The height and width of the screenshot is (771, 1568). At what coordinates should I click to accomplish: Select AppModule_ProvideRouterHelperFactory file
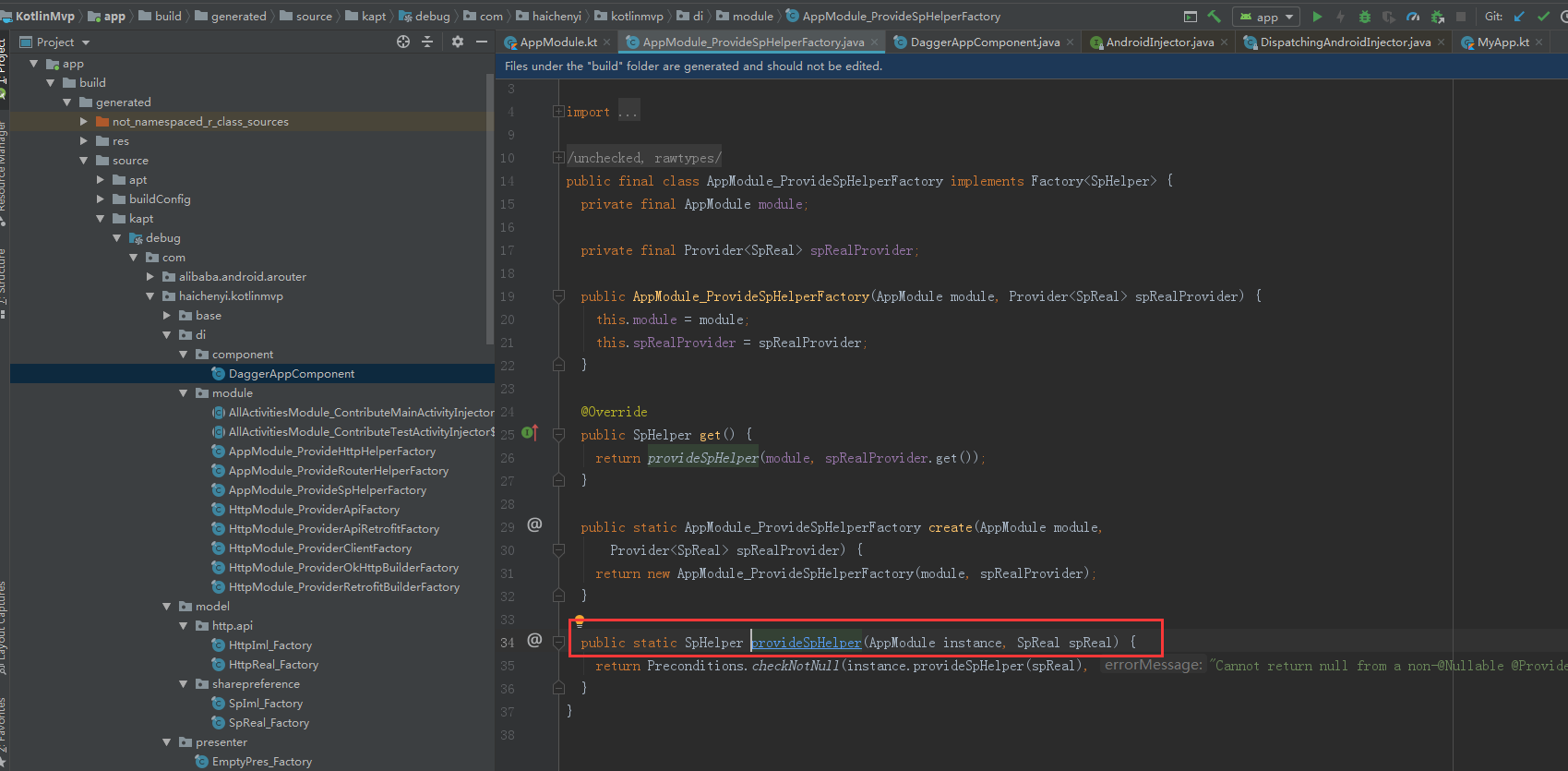click(x=339, y=470)
